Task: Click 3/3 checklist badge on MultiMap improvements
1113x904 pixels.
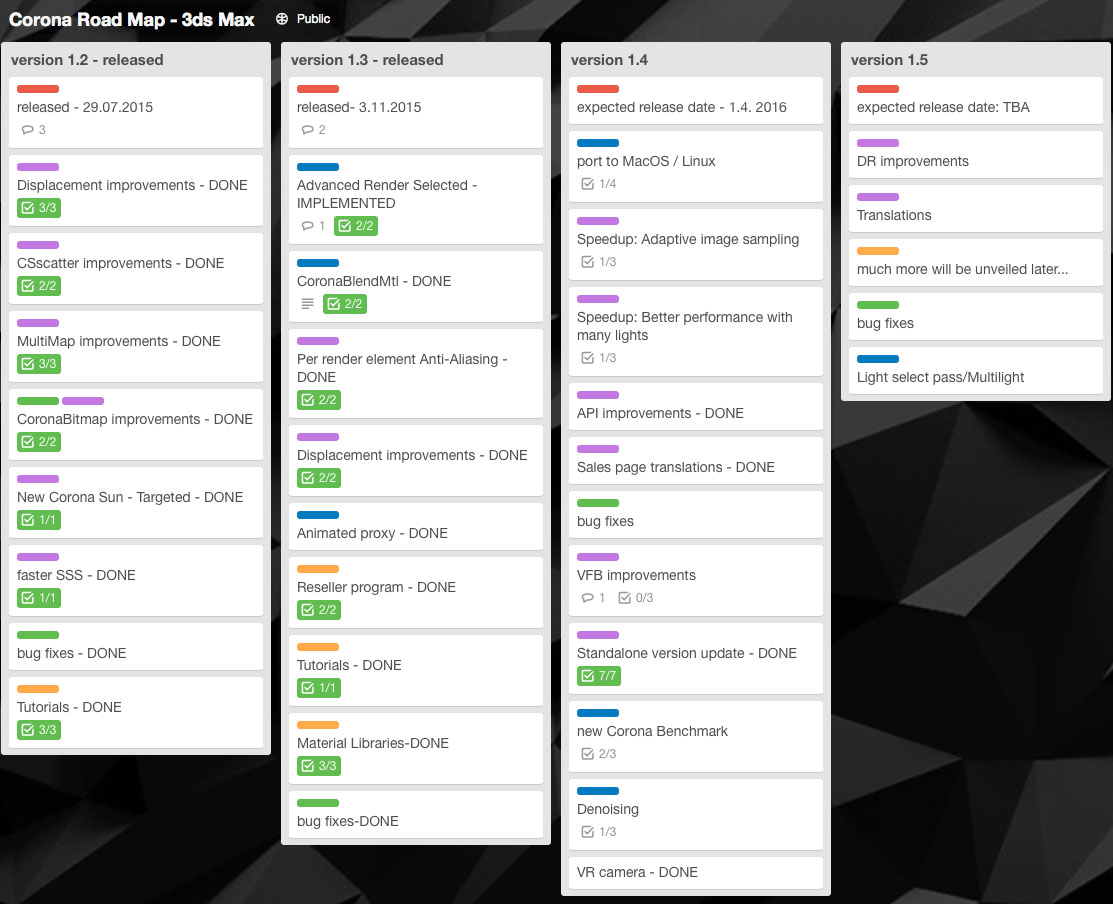Action: click(x=39, y=364)
